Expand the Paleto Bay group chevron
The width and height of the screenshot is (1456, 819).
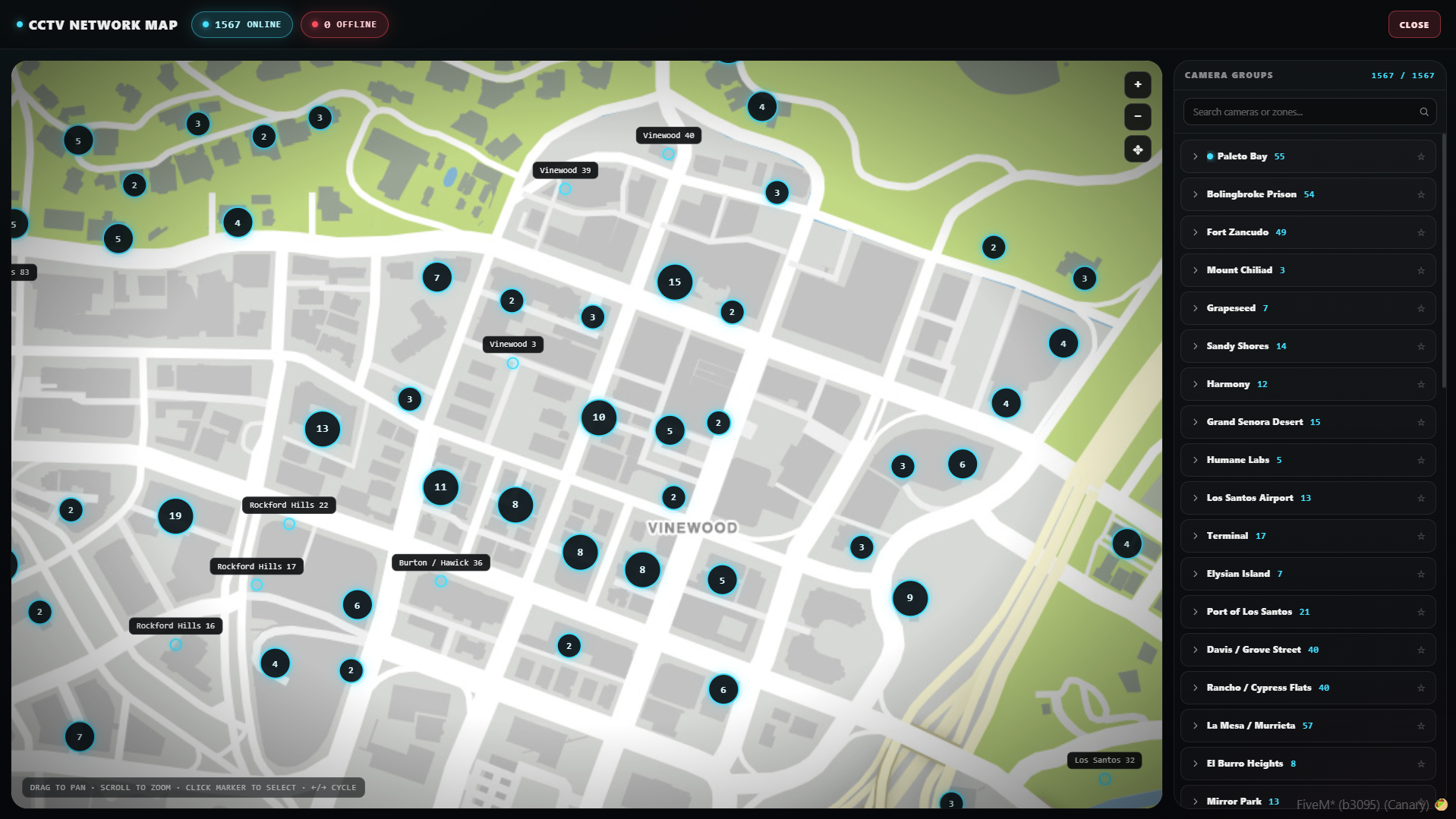click(x=1195, y=156)
